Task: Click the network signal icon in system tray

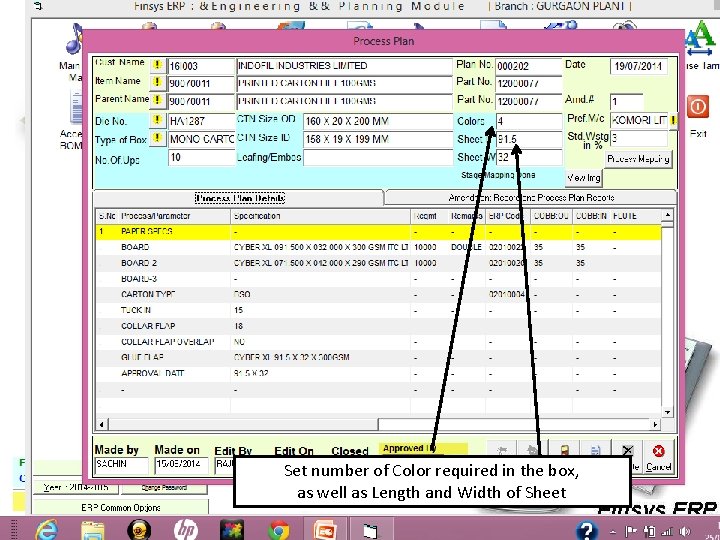Action: coord(667,531)
